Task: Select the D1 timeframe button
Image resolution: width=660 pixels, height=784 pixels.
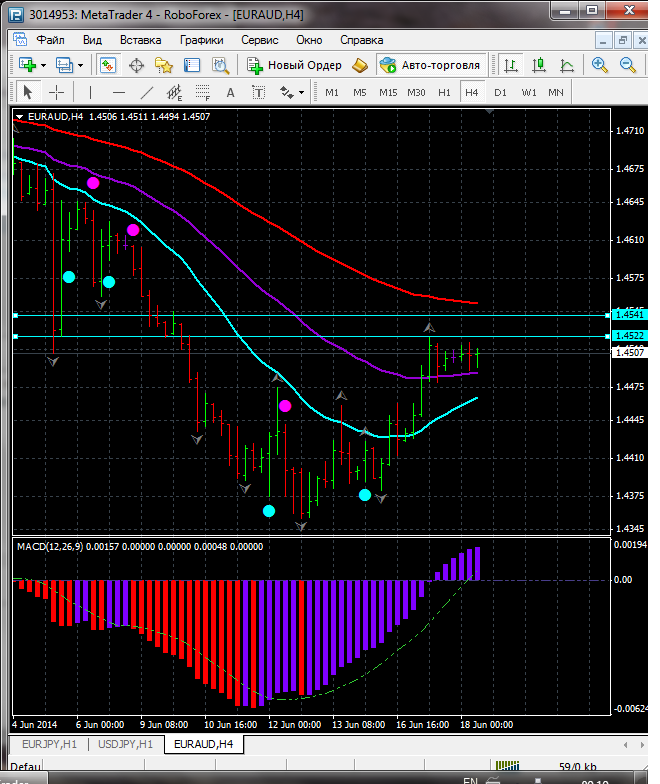Action: [x=500, y=92]
